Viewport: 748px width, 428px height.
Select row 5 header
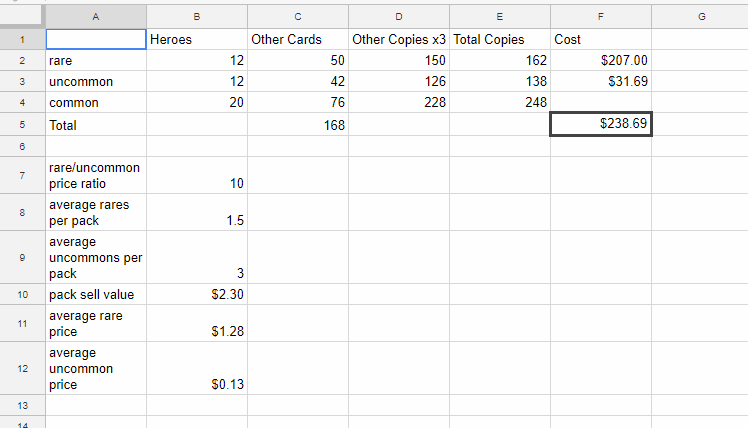[x=22, y=125]
